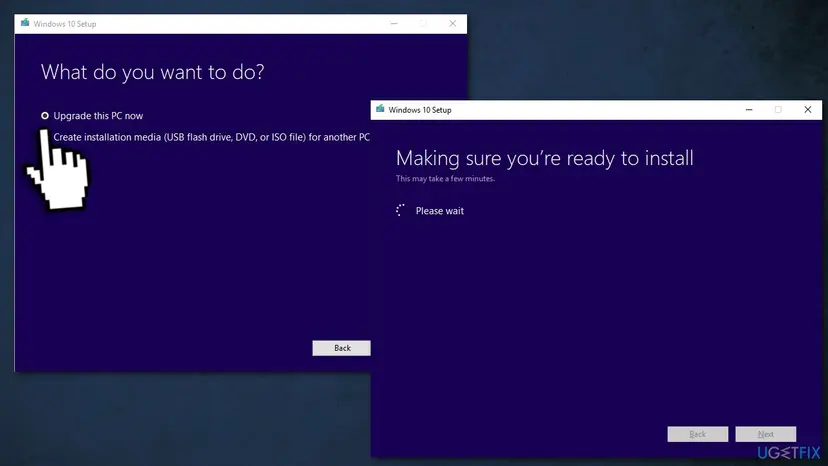Click the 'Upgrade this PC now' label text
Screen dimensions: 828x466
point(98,116)
